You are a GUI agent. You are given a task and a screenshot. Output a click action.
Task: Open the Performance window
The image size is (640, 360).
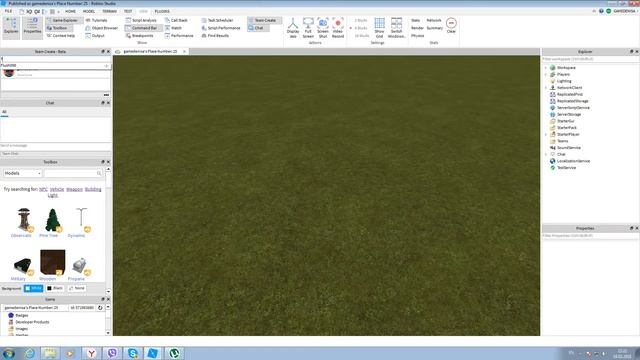point(179,36)
